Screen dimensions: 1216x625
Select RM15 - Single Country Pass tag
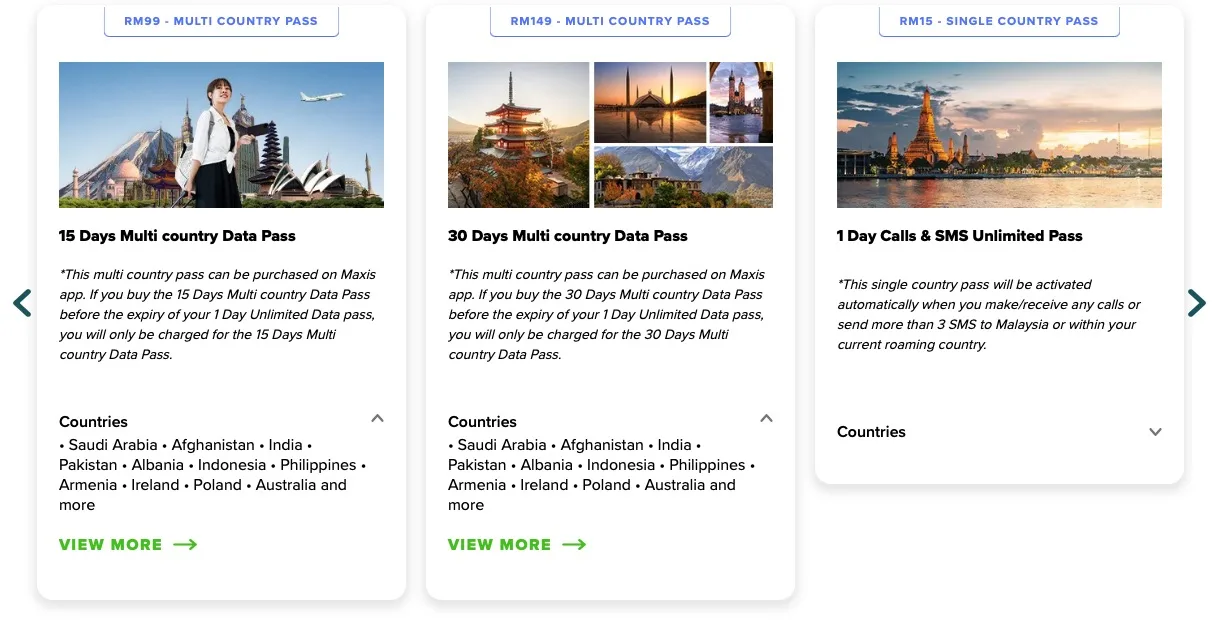pyautogui.click(x=999, y=21)
